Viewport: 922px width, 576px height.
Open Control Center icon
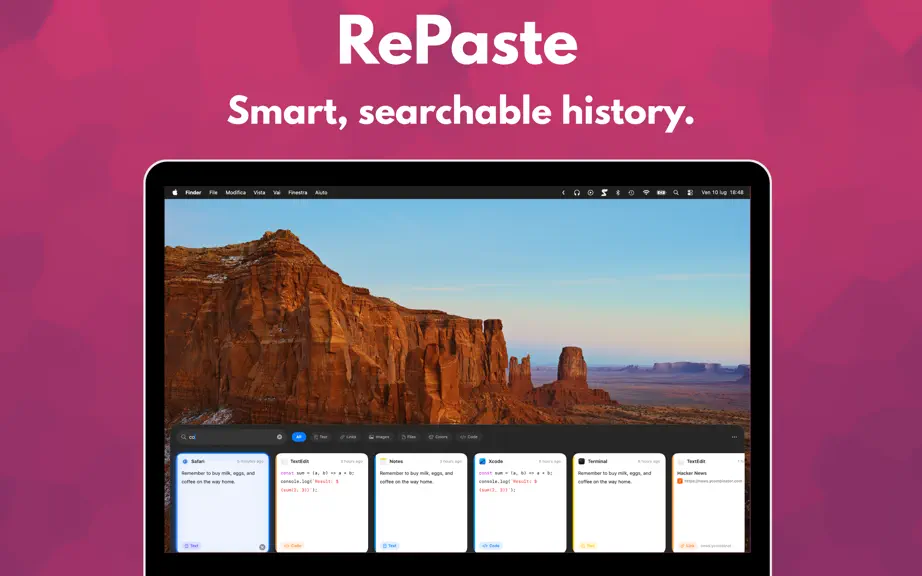tap(690, 192)
